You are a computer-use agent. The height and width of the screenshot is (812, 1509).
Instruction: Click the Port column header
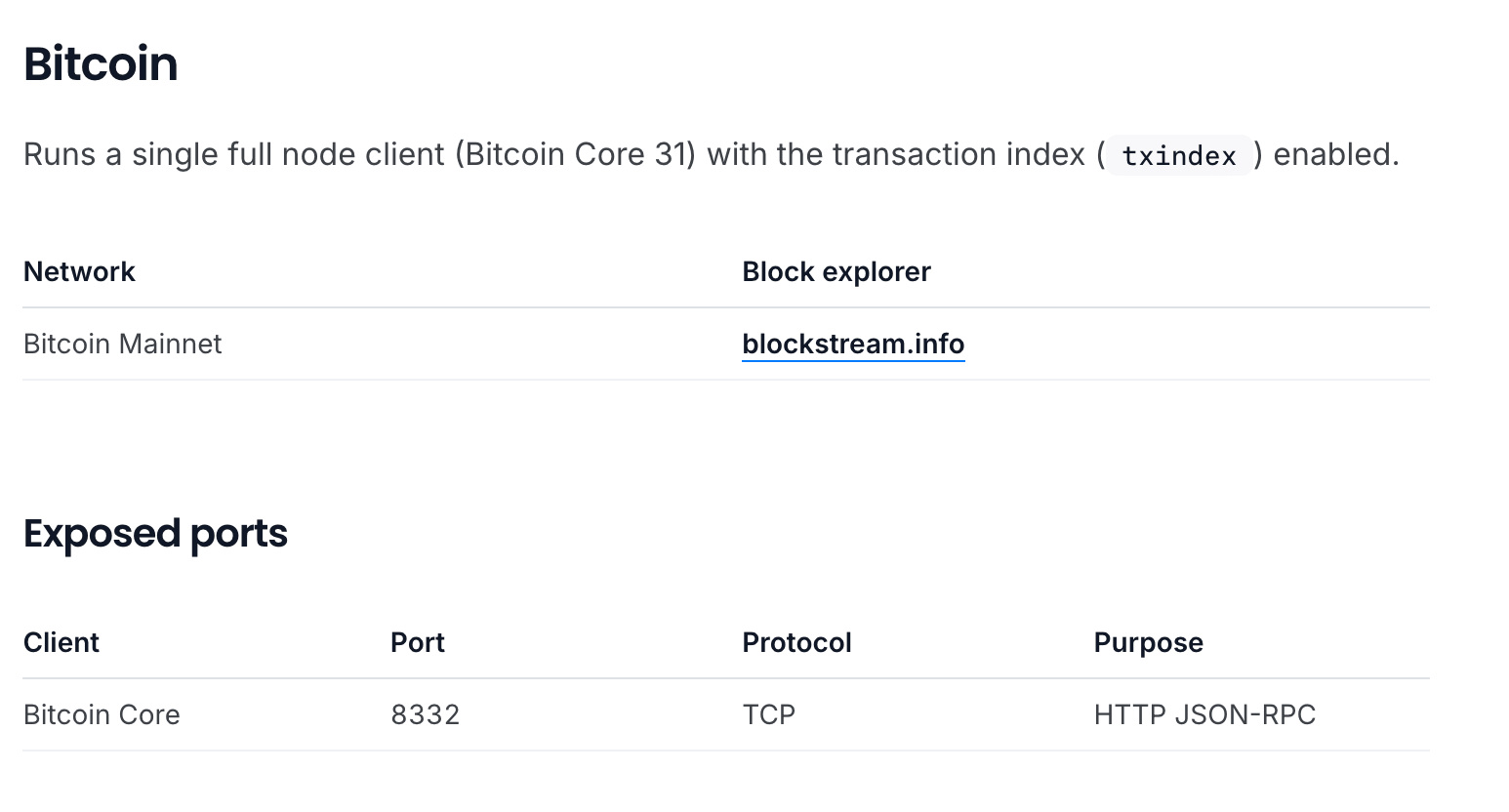click(418, 642)
